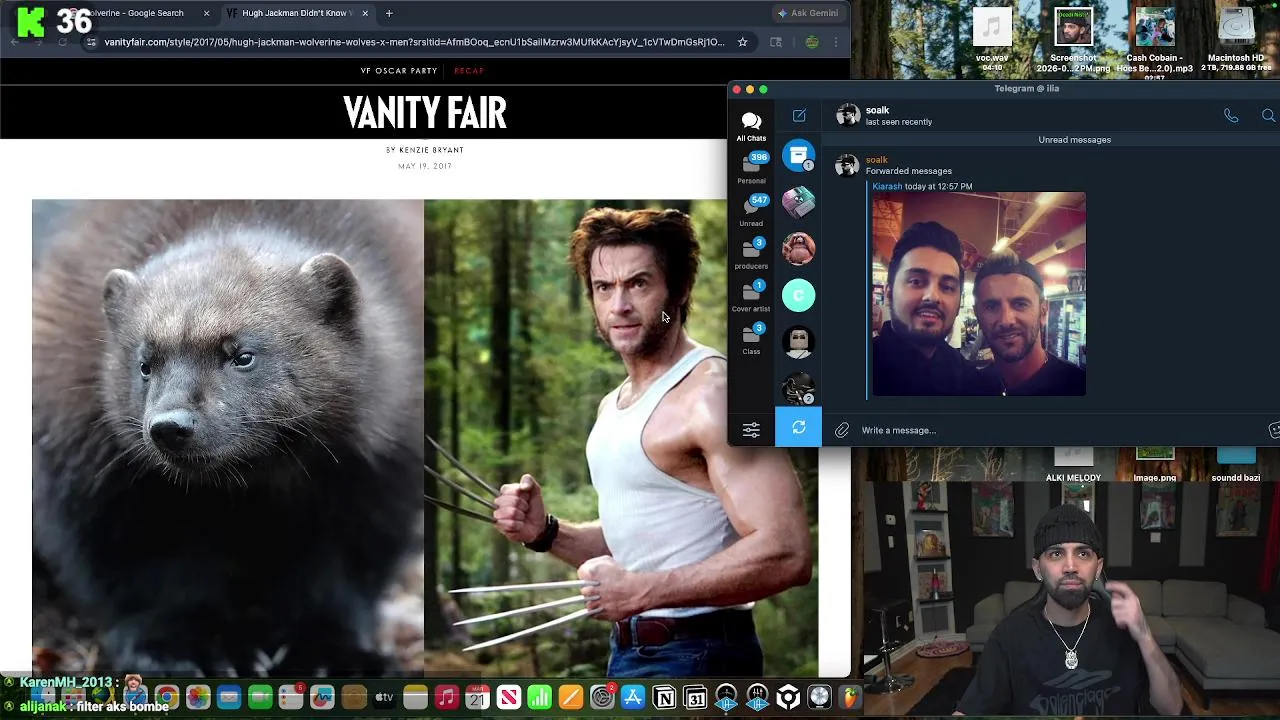
Task: Open Notion Calendar from the Dock
Action: click(x=695, y=697)
